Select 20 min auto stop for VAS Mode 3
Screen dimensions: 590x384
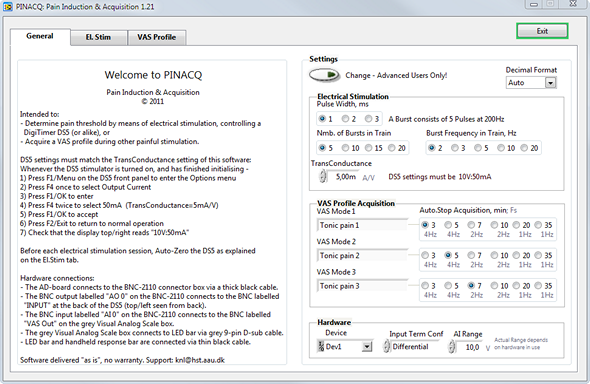pyautogui.click(x=516, y=285)
